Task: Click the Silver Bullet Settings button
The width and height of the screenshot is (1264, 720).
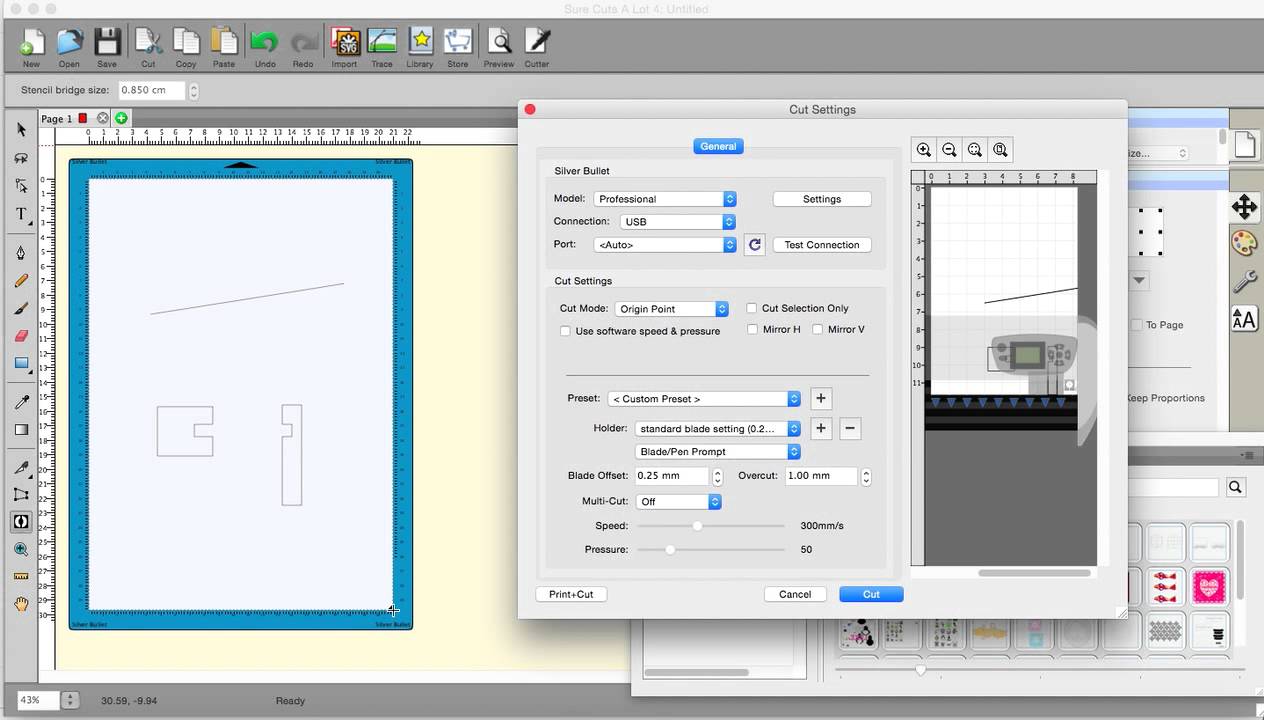Action: [x=822, y=199]
